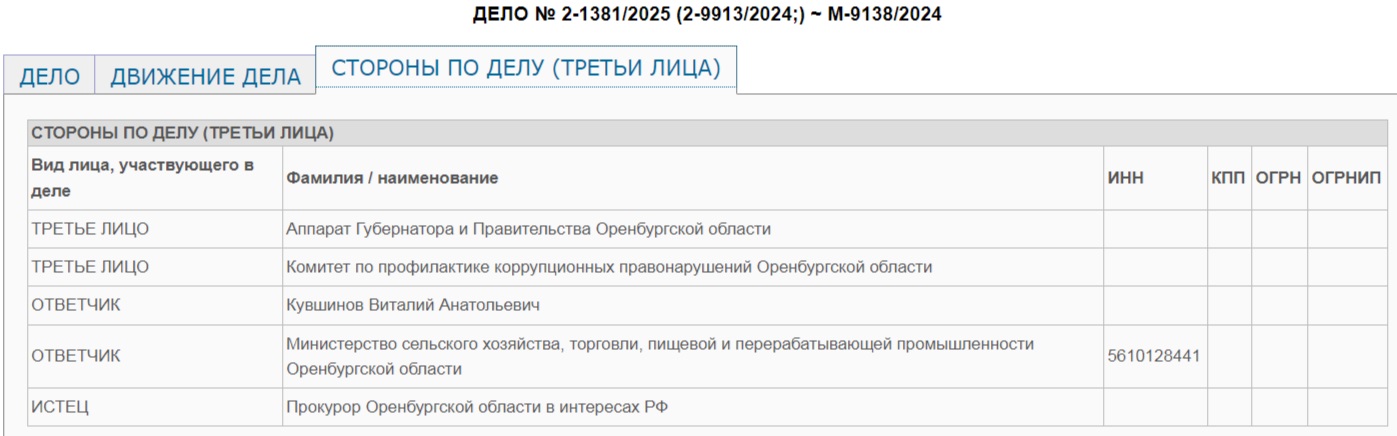The height and width of the screenshot is (436, 1397).
Task: Click the case number heading ДЕЛО № 2-1381/2025
Action: point(706,15)
